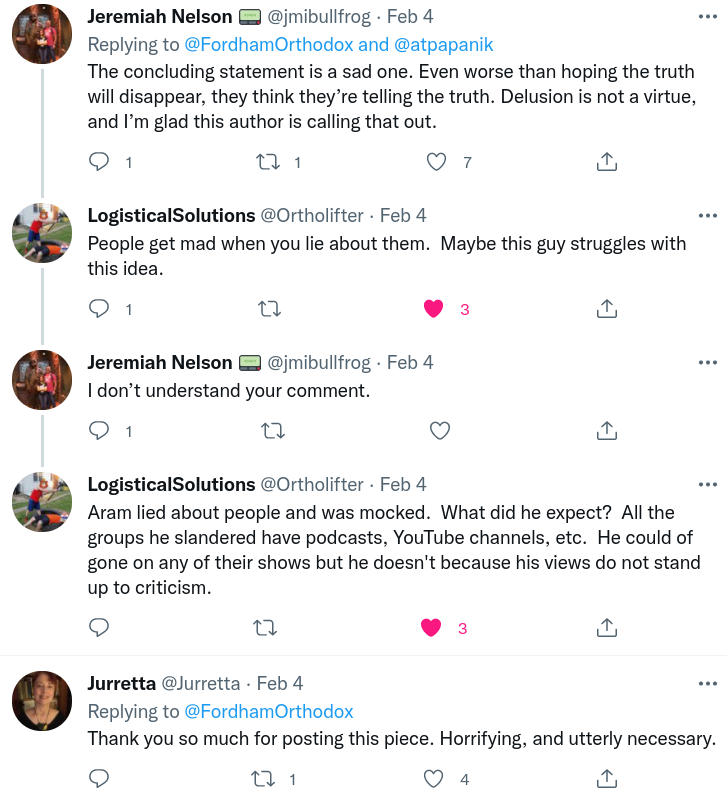Screen dimensions: 727x795
Task: Reply to Jeremiah Nelson's first tweet
Action: coord(99,162)
